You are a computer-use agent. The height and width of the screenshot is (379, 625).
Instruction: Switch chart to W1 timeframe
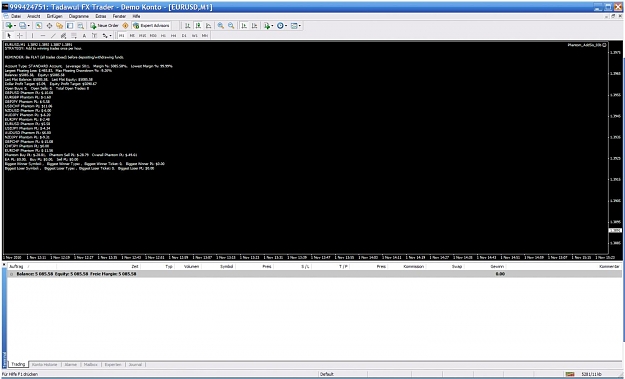[194, 35]
